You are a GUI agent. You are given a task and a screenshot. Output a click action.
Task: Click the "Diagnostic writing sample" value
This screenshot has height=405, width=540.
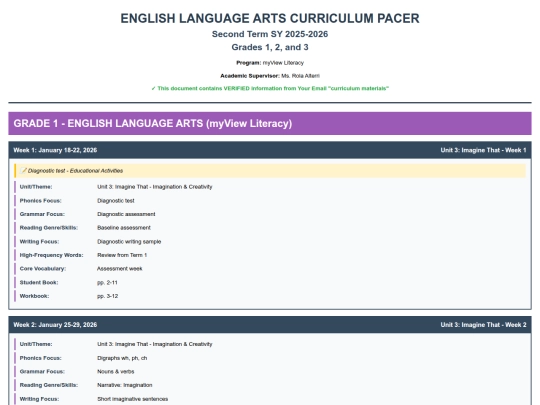[129, 241]
